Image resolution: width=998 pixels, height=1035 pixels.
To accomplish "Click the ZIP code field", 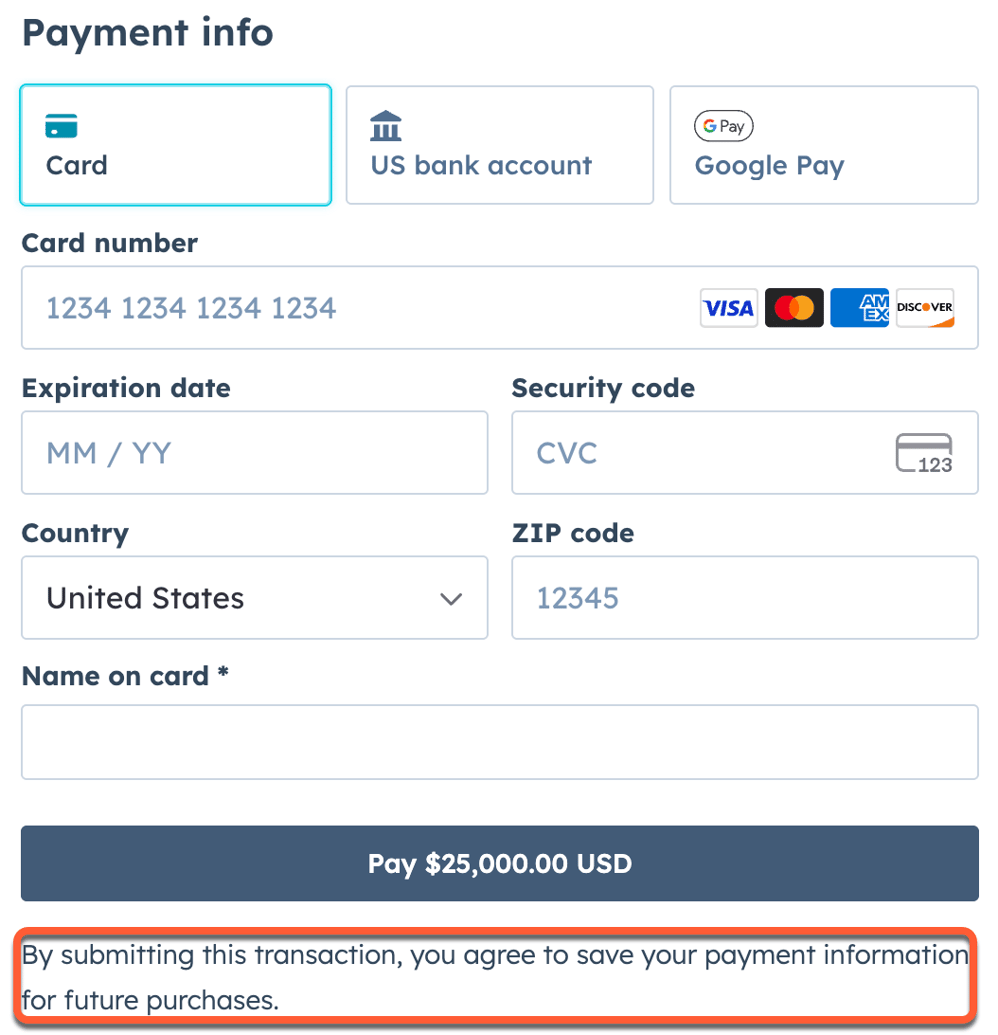I will point(745,598).
